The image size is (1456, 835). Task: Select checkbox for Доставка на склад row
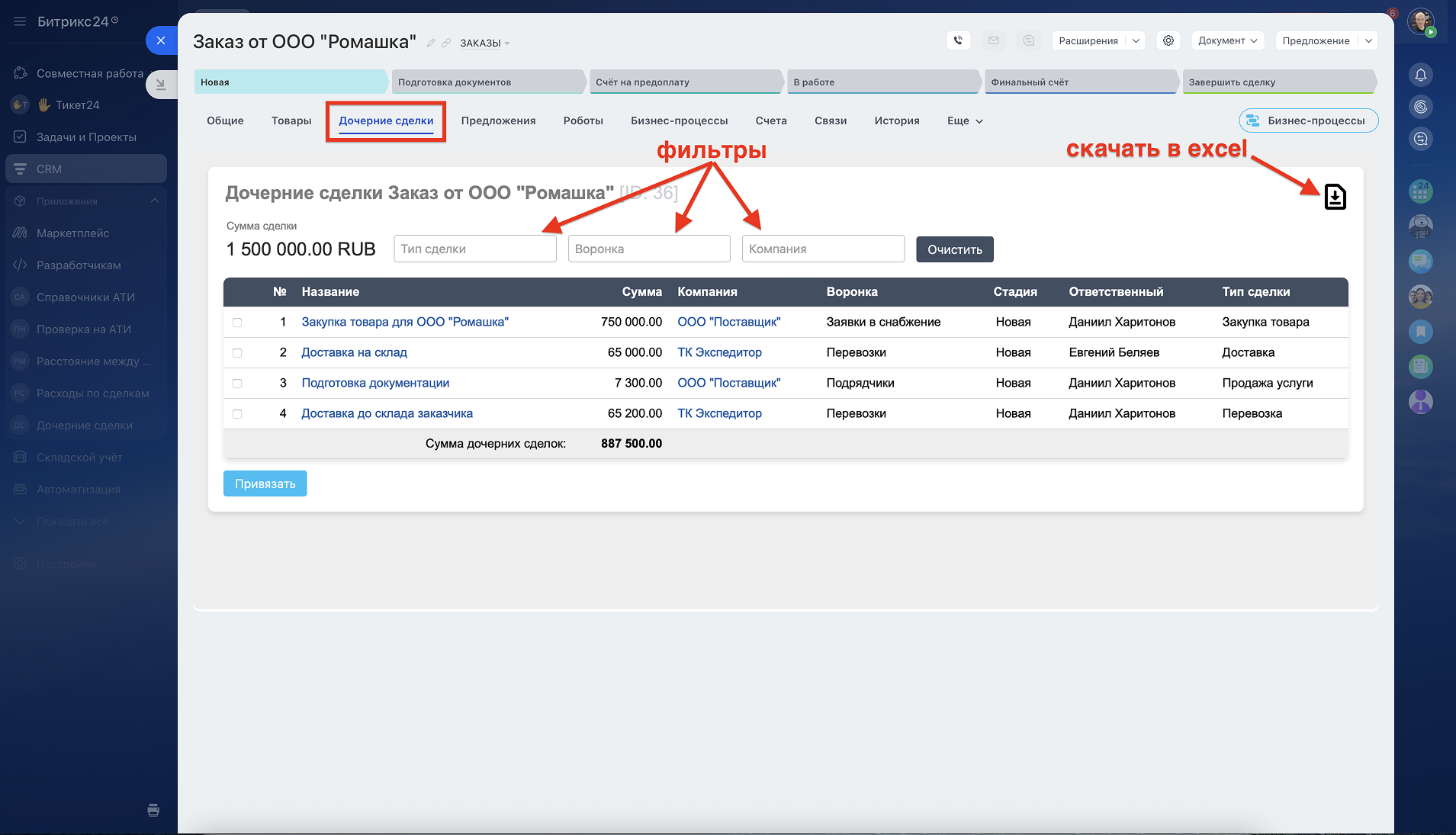pyautogui.click(x=237, y=353)
